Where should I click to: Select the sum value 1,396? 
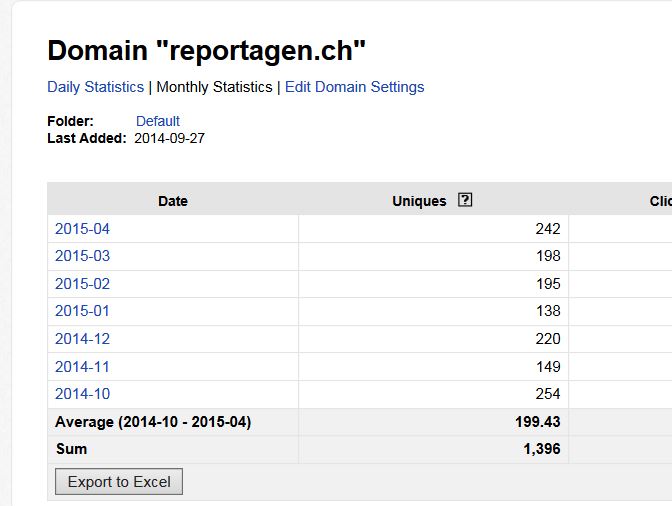point(542,449)
